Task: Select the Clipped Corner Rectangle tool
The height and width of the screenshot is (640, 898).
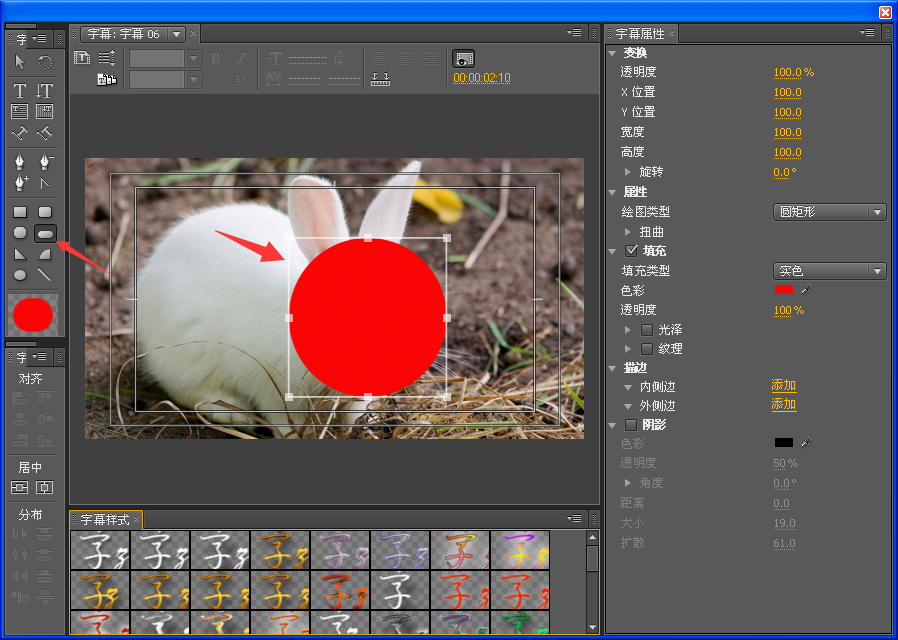Action: pyautogui.click(x=20, y=233)
